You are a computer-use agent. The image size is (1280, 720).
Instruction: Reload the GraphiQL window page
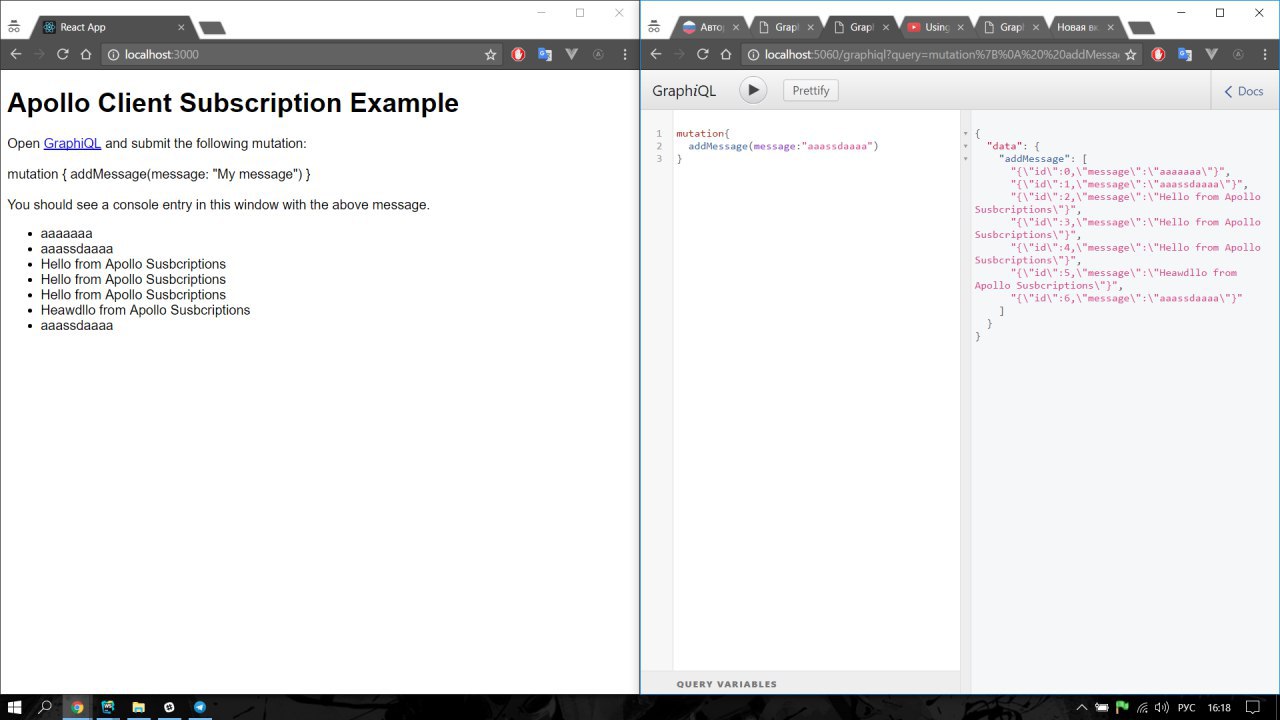pyautogui.click(x=703, y=54)
